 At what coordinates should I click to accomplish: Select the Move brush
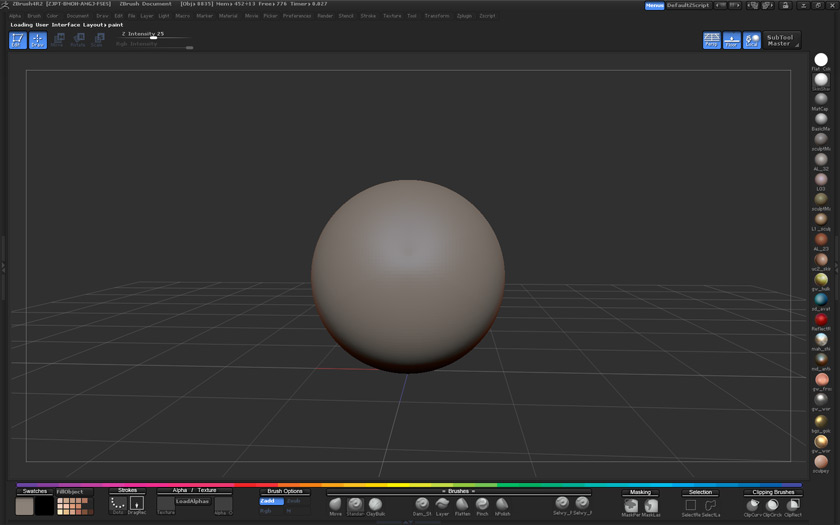(x=336, y=504)
